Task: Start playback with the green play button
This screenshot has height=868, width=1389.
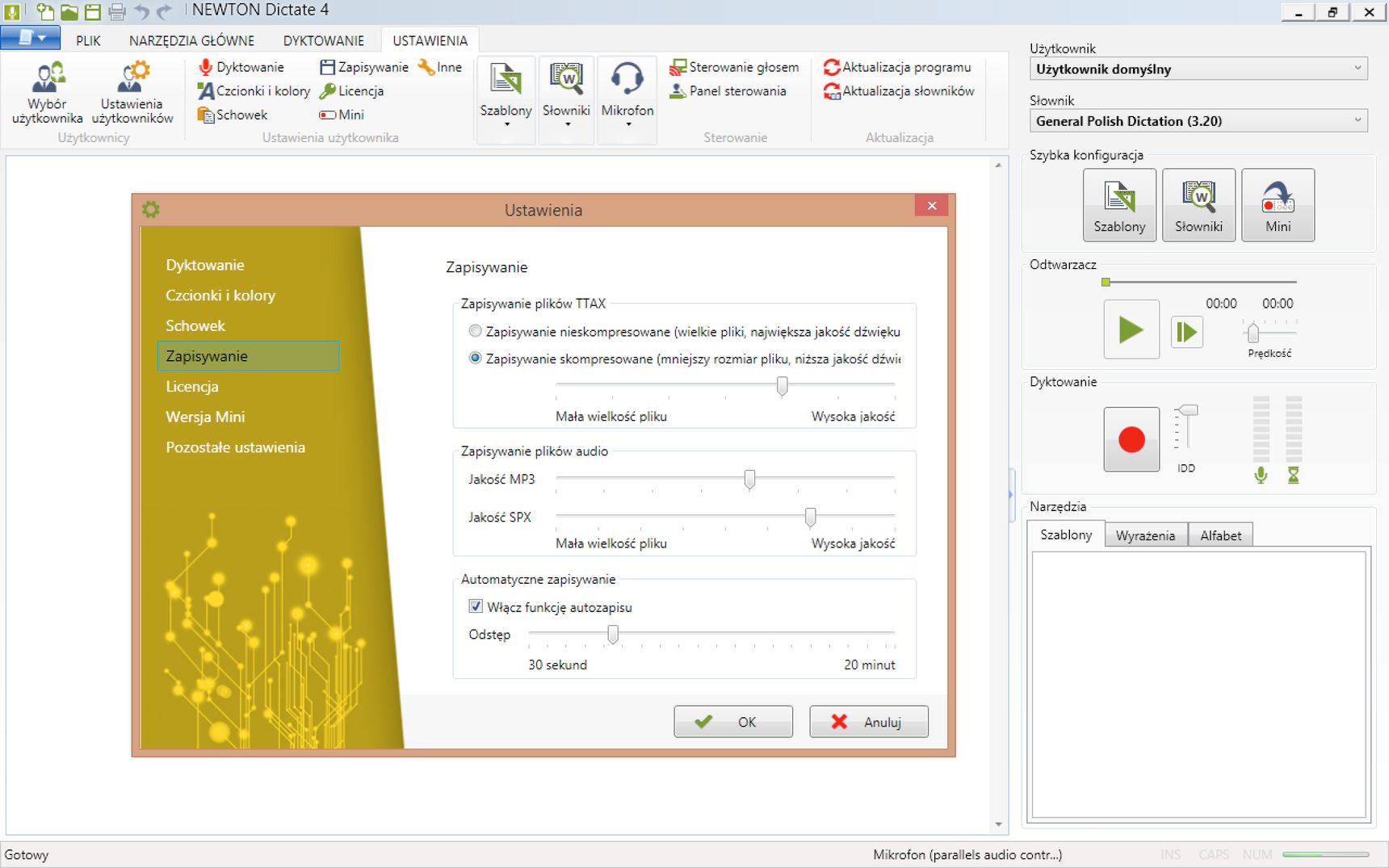Action: 1131,329
